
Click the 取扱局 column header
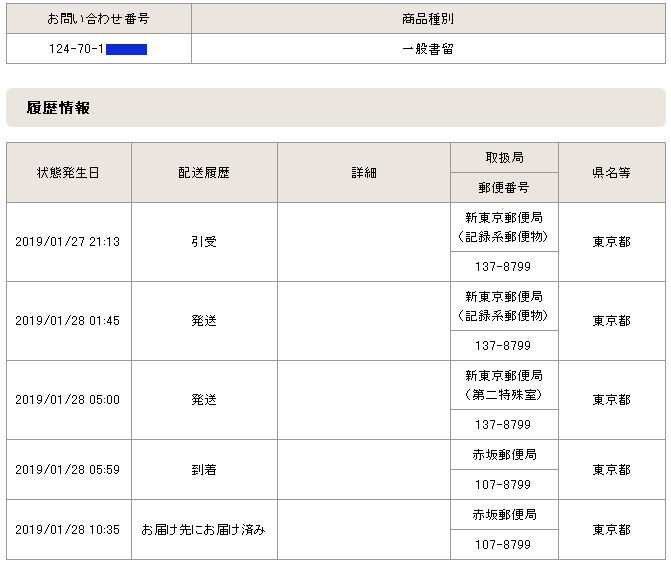point(504,158)
